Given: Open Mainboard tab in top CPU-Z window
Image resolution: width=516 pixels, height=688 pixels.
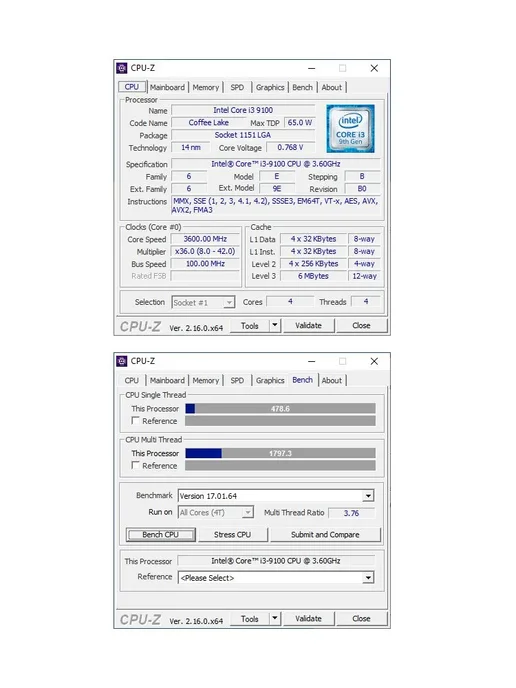Looking at the screenshot, I should [167, 87].
